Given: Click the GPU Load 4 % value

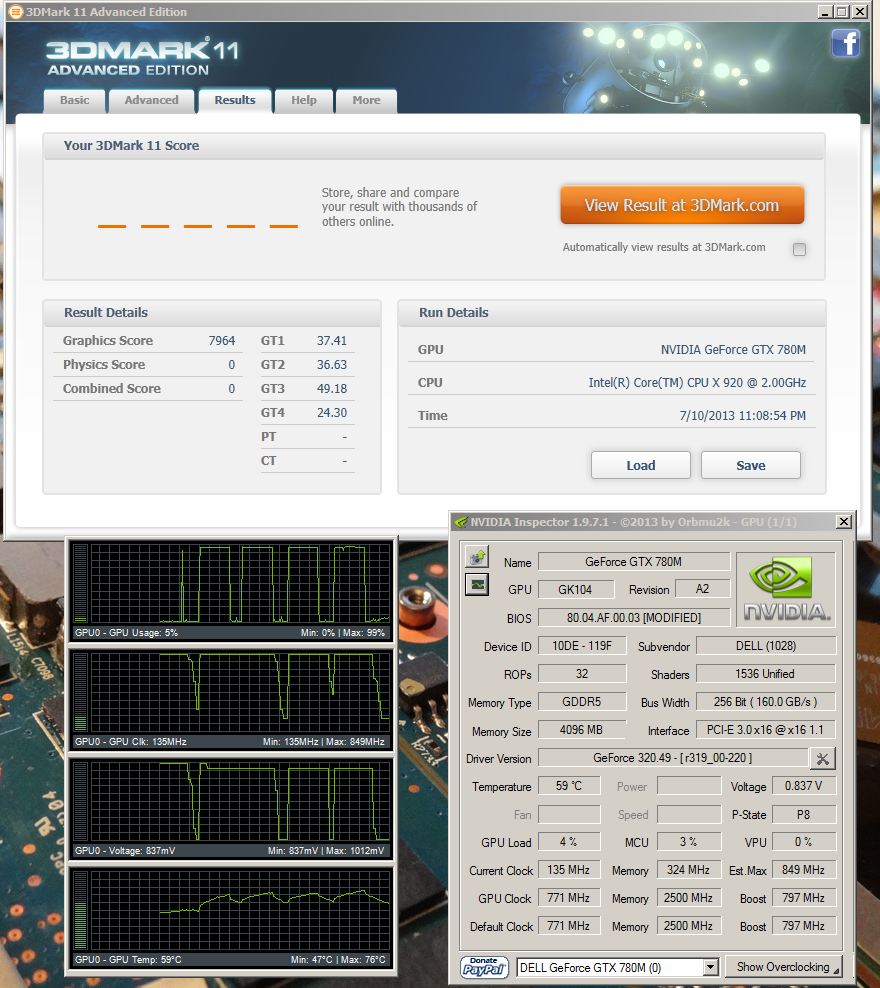Looking at the screenshot, I should click(569, 842).
